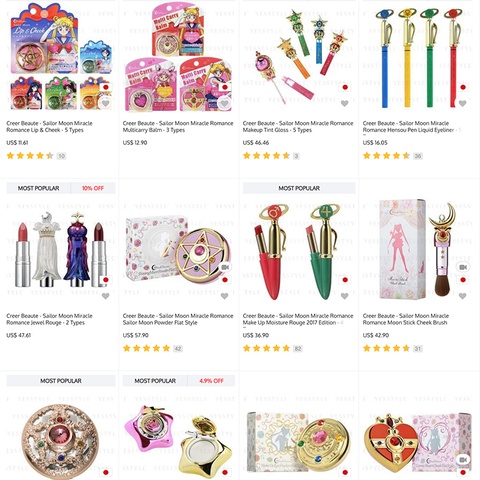Open Multicarry Balm - 3 Types product title
Image resolution: width=480 pixels, height=480 pixels.
(x=178, y=127)
